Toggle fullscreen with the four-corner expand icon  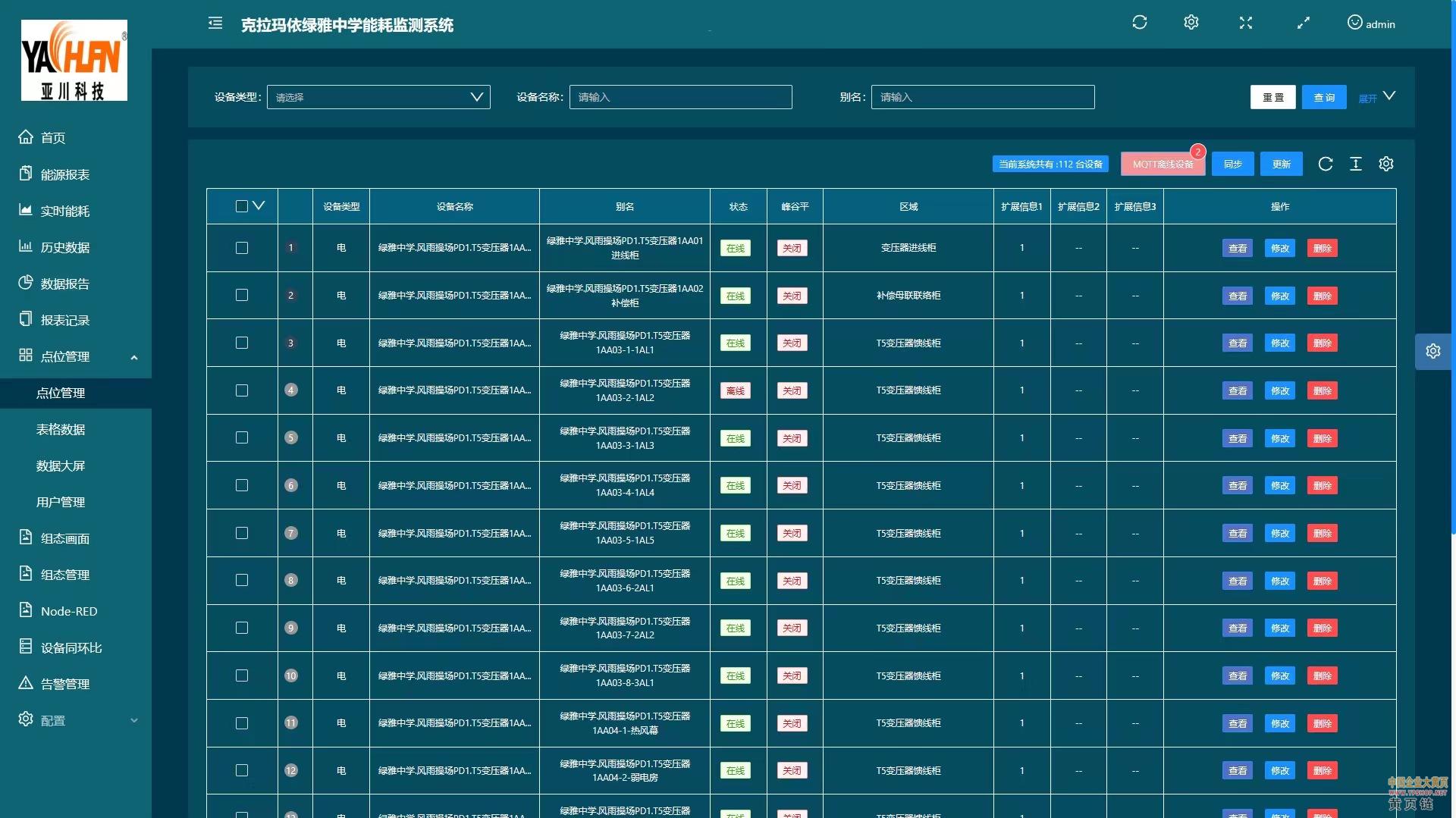1245,24
